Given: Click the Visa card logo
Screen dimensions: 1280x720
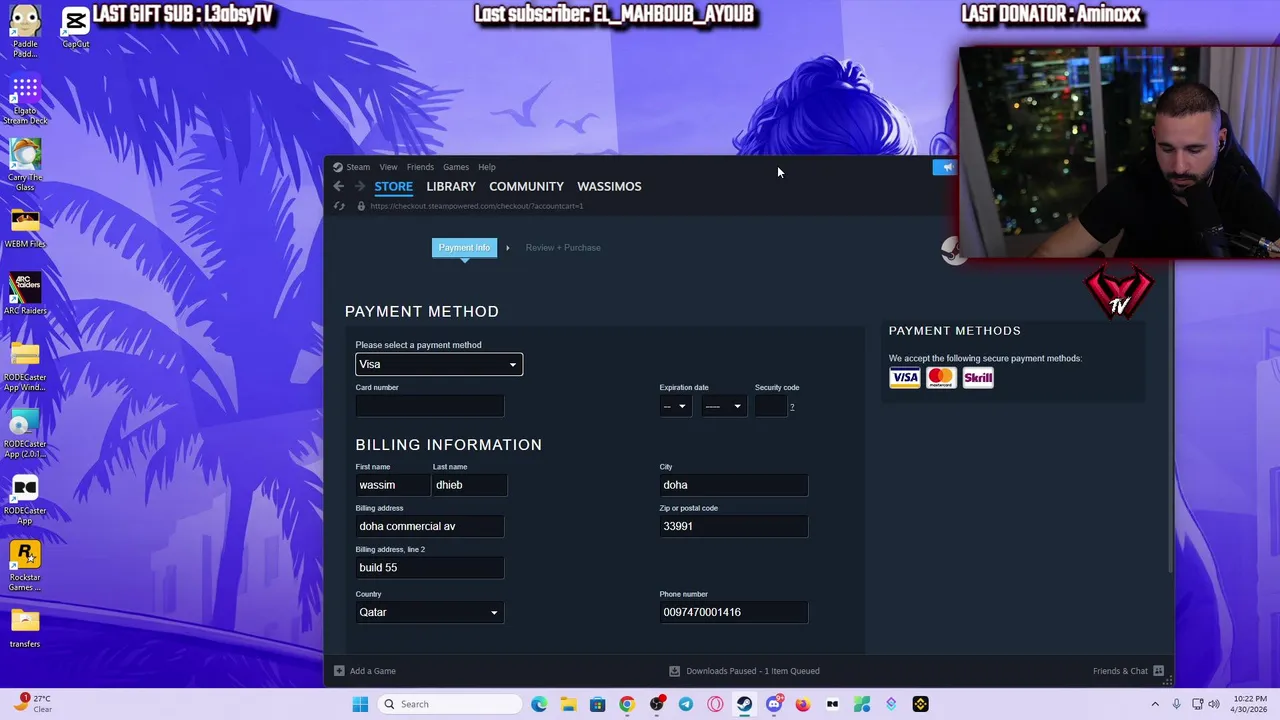Looking at the screenshot, I should click(x=905, y=378).
